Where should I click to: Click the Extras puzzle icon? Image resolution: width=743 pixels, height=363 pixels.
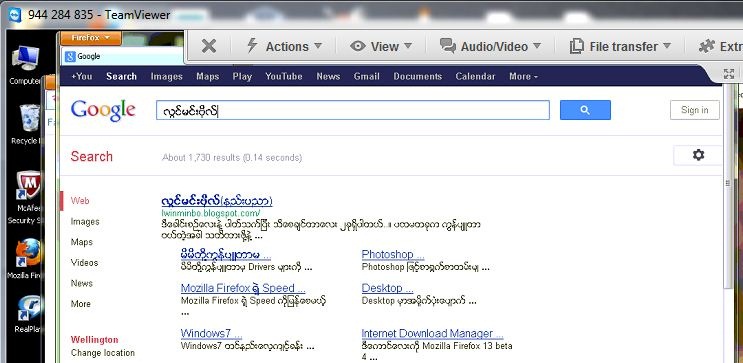coord(707,46)
